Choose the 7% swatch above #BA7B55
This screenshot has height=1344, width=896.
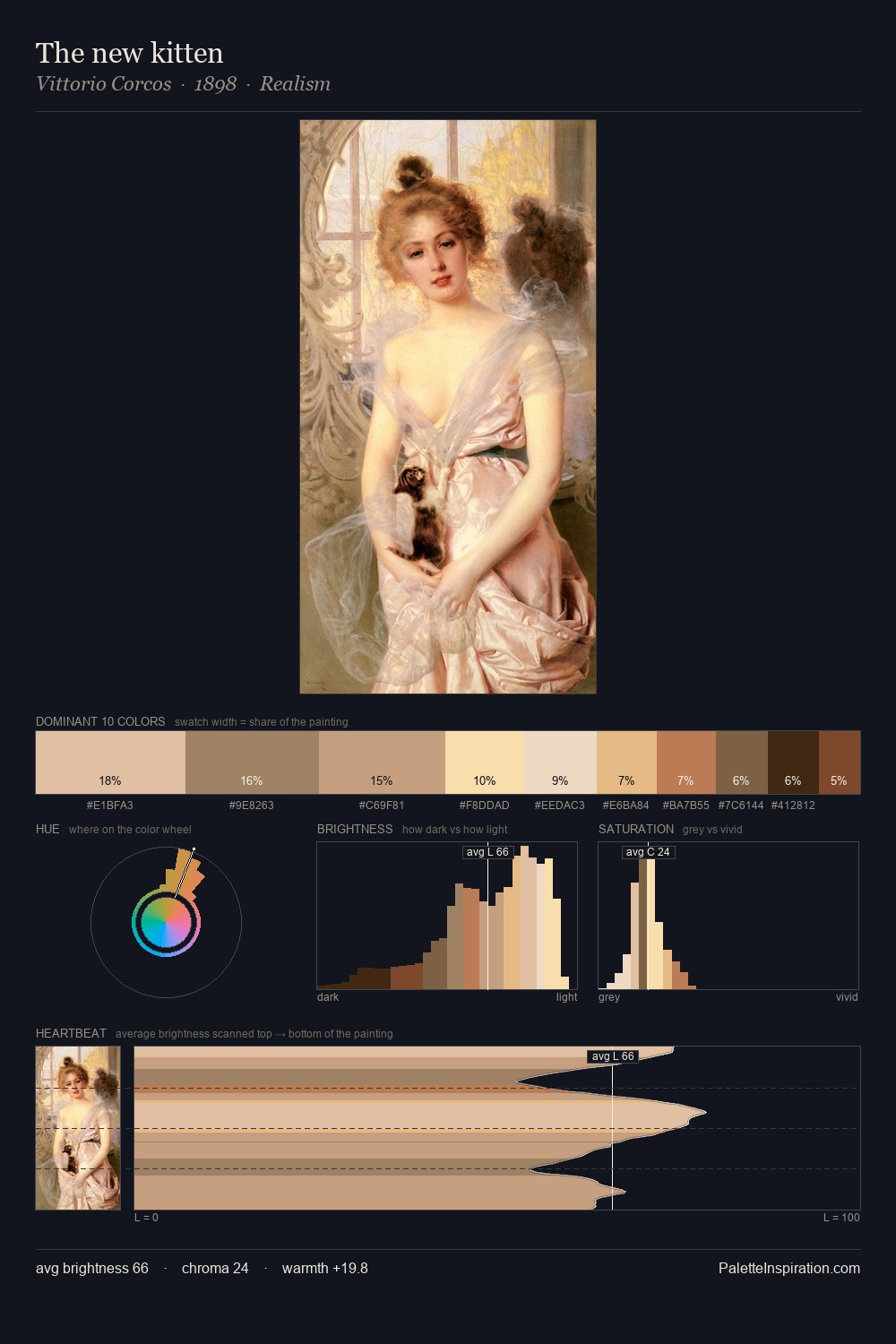click(686, 762)
